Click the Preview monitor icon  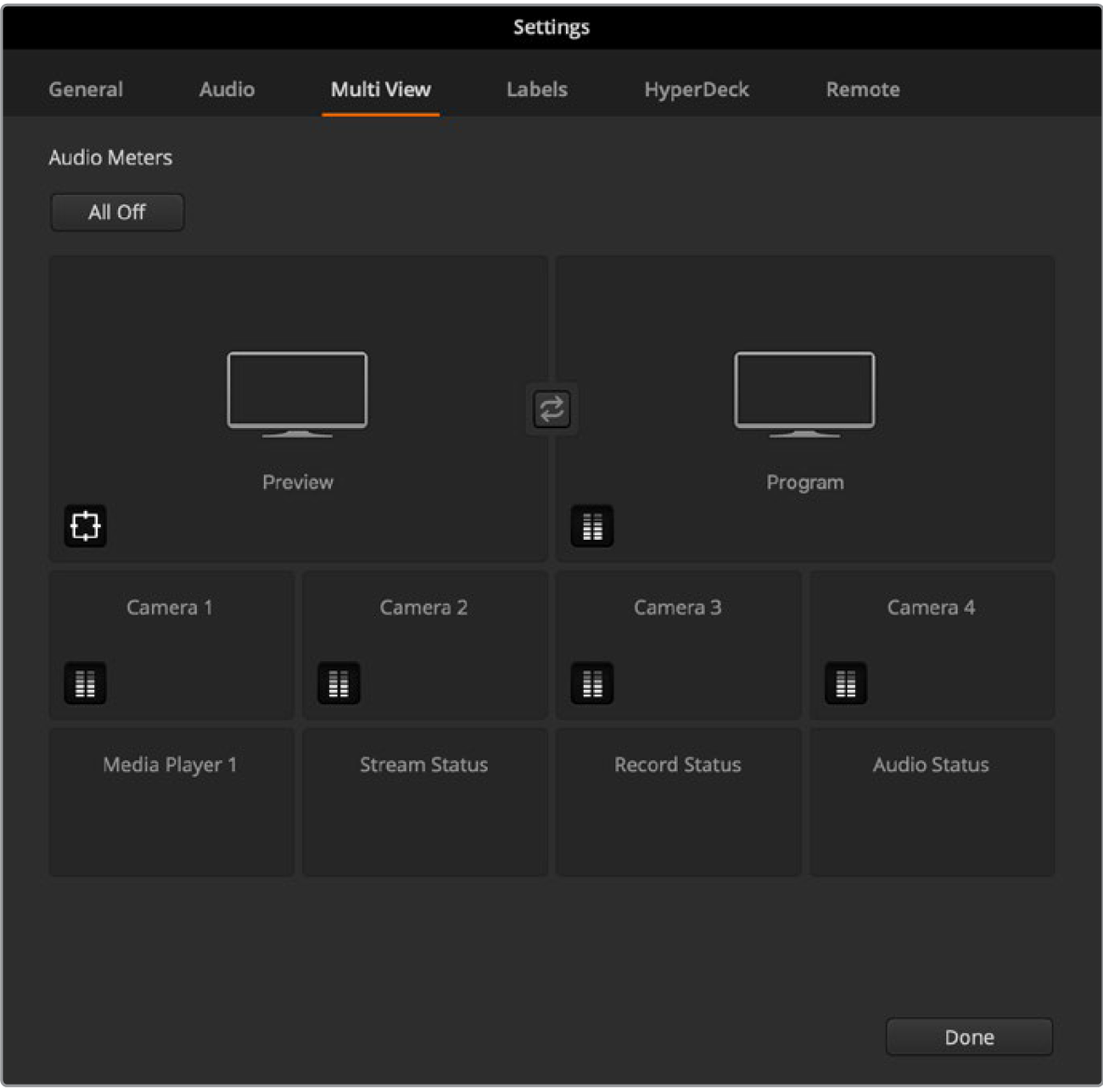pyautogui.click(x=297, y=394)
